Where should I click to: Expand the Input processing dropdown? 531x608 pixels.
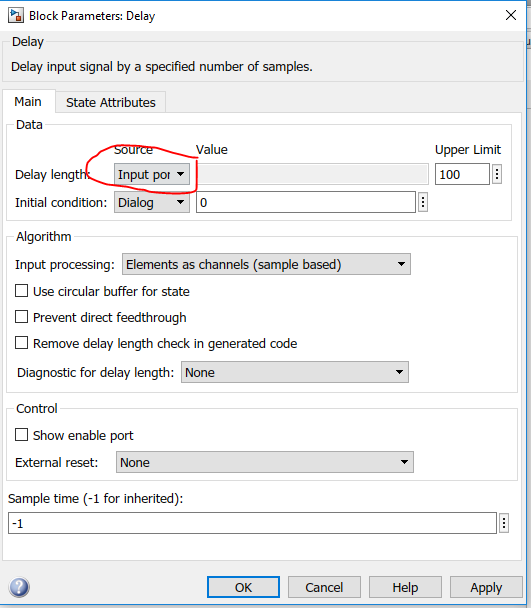[266, 264]
